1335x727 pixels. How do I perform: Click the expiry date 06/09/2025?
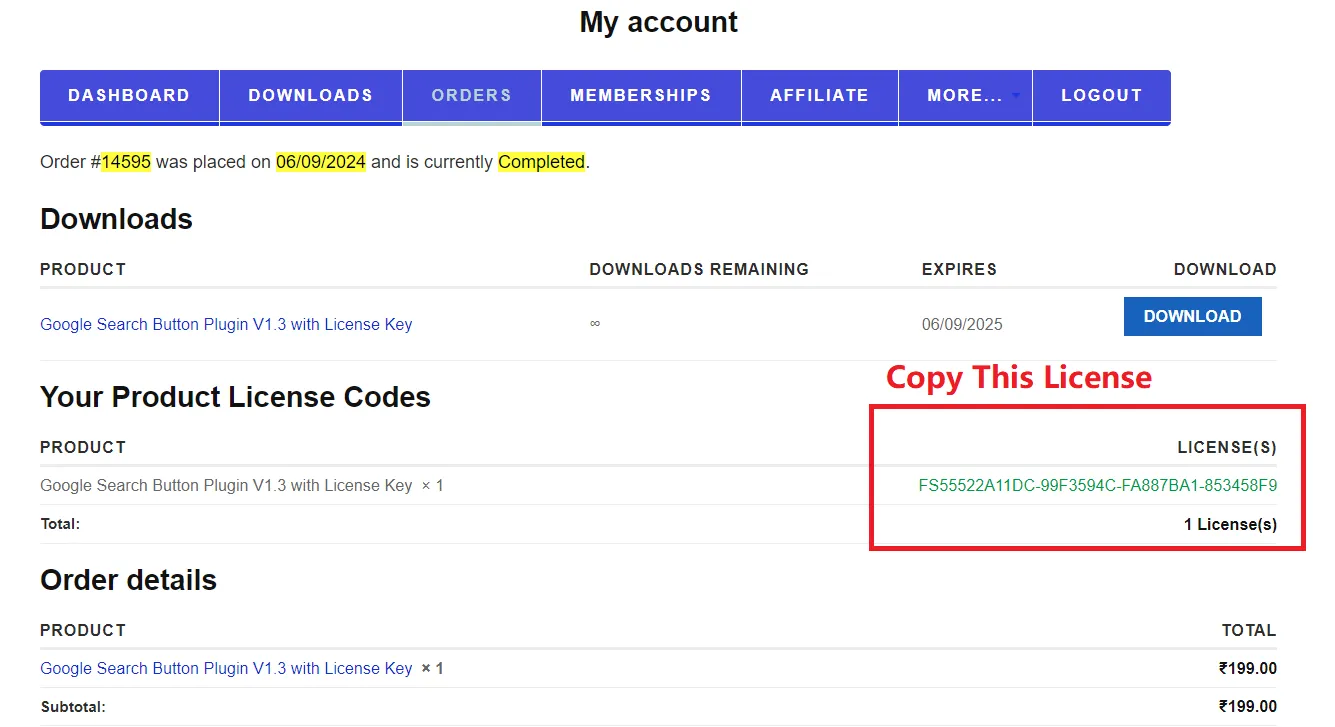tap(961, 324)
